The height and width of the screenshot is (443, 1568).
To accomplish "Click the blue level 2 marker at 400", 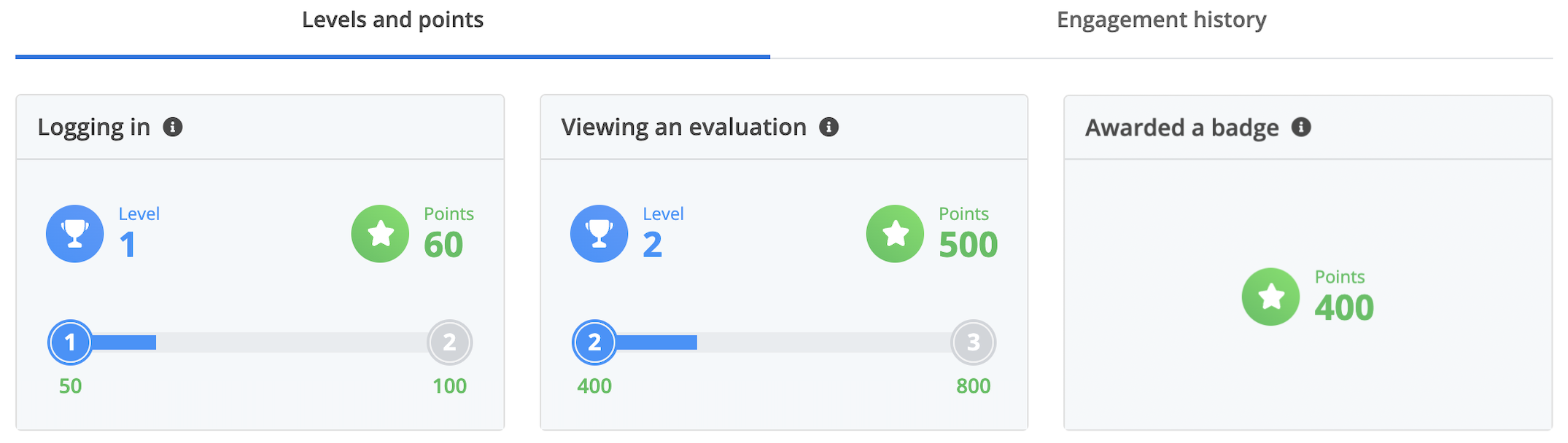I will click(594, 342).
